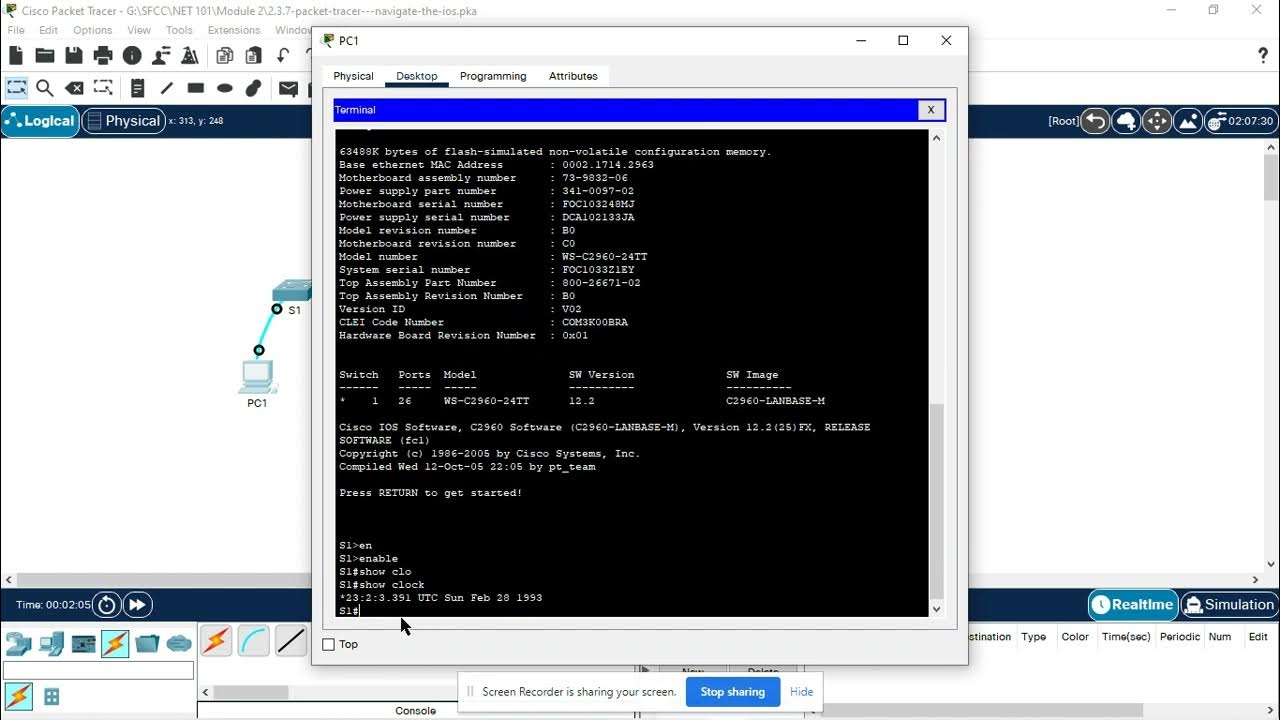The image size is (1280, 720).
Task: Close Terminal with X button
Action: pyautogui.click(x=930, y=110)
